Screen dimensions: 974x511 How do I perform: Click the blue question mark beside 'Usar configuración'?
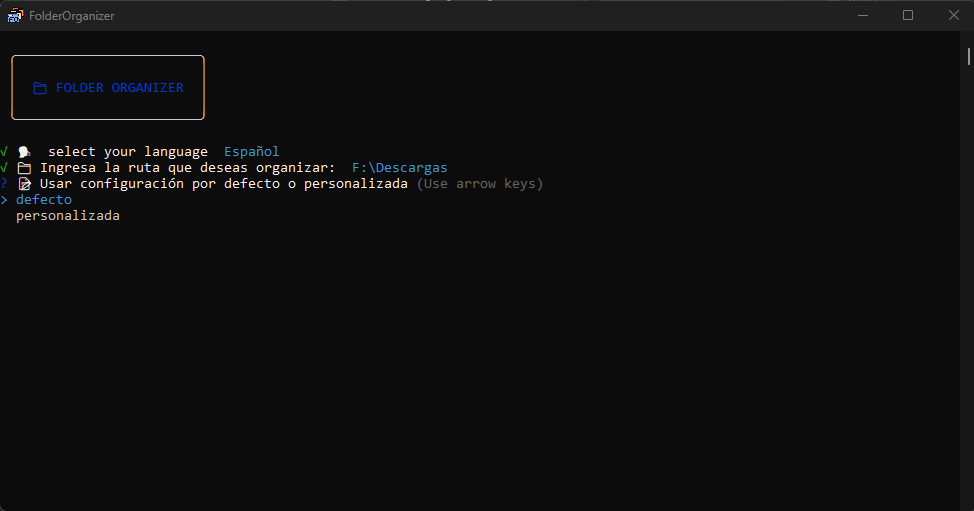point(3,184)
